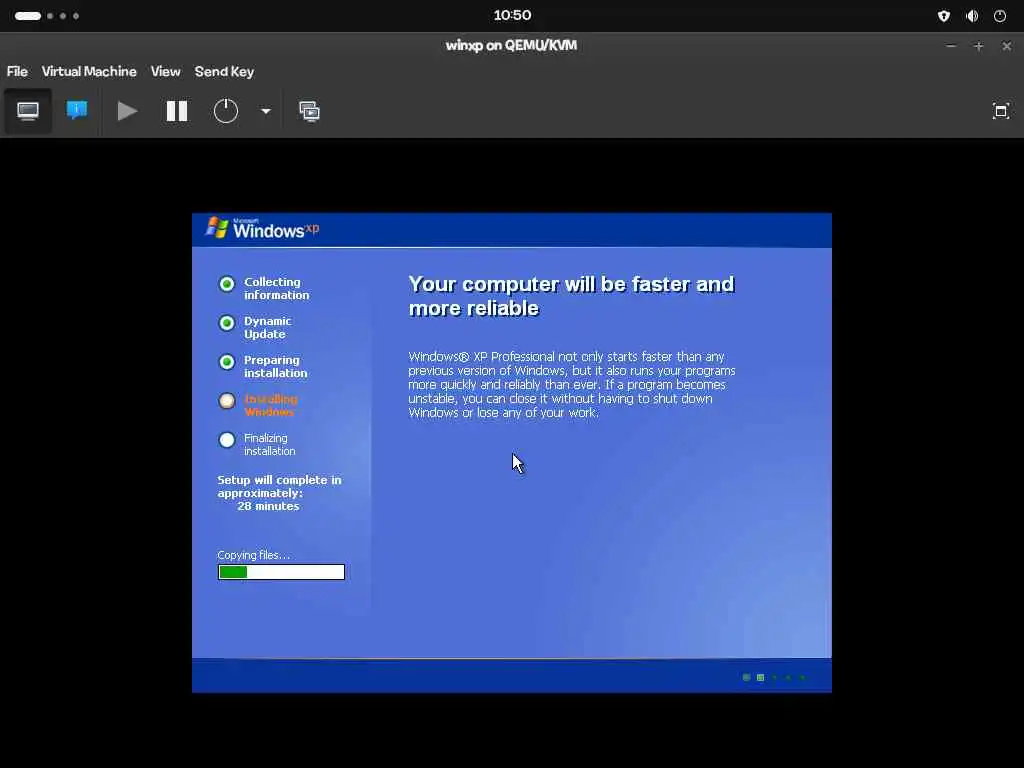This screenshot has width=1024, height=768.
Task: Open the View menu
Action: [165, 72]
